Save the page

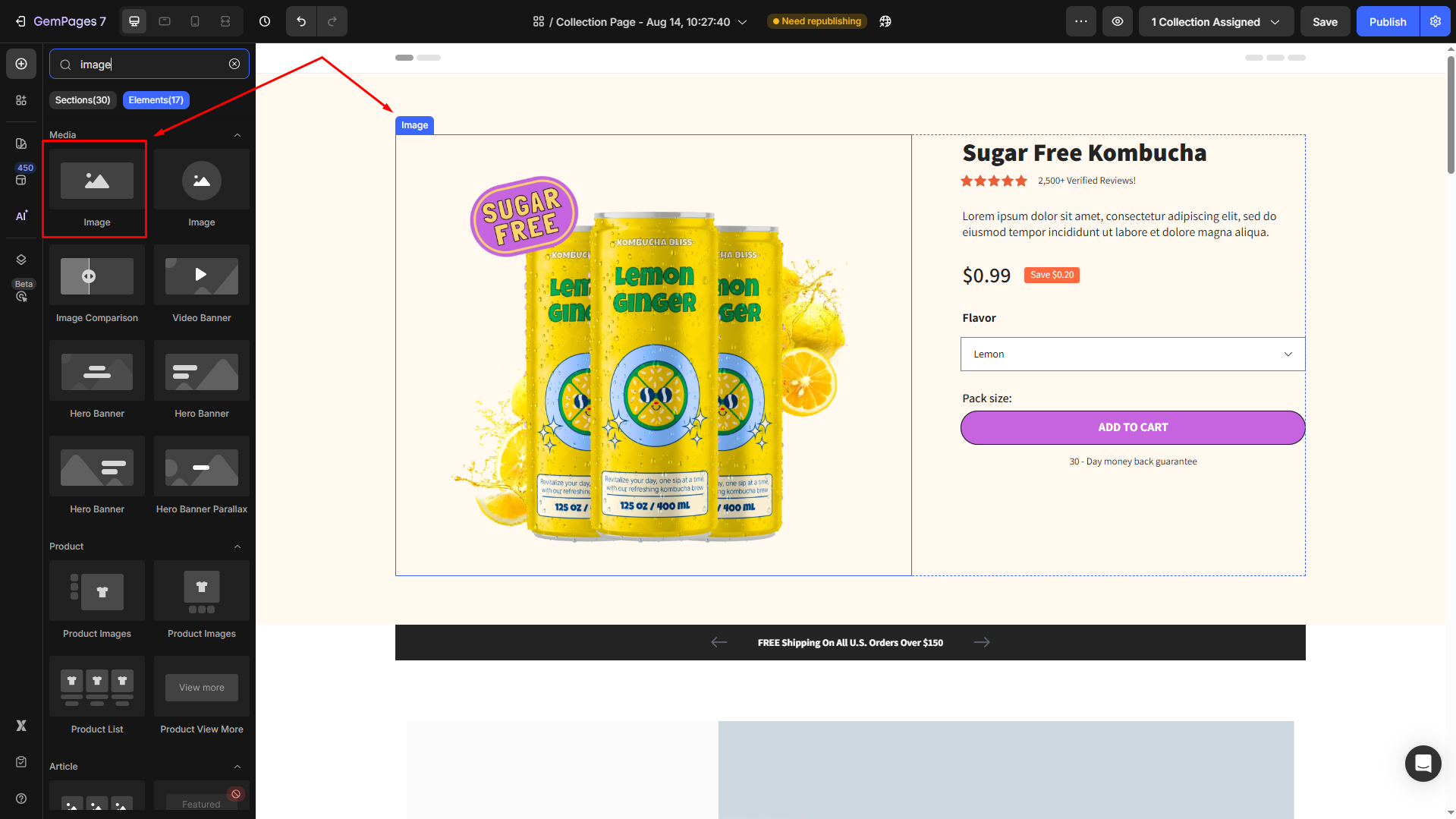pos(1325,21)
